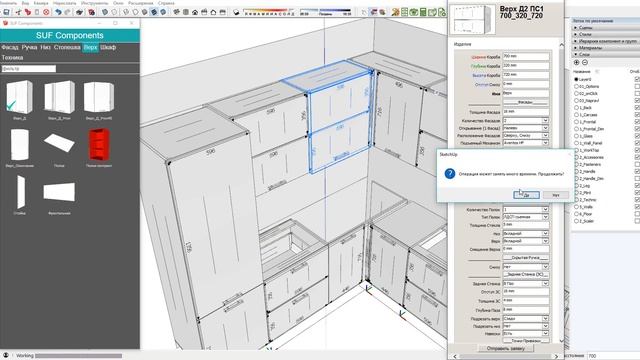Toggle visibility checkbox of 01_Options layer
This screenshot has height=360, width=640.
(x=637, y=87)
